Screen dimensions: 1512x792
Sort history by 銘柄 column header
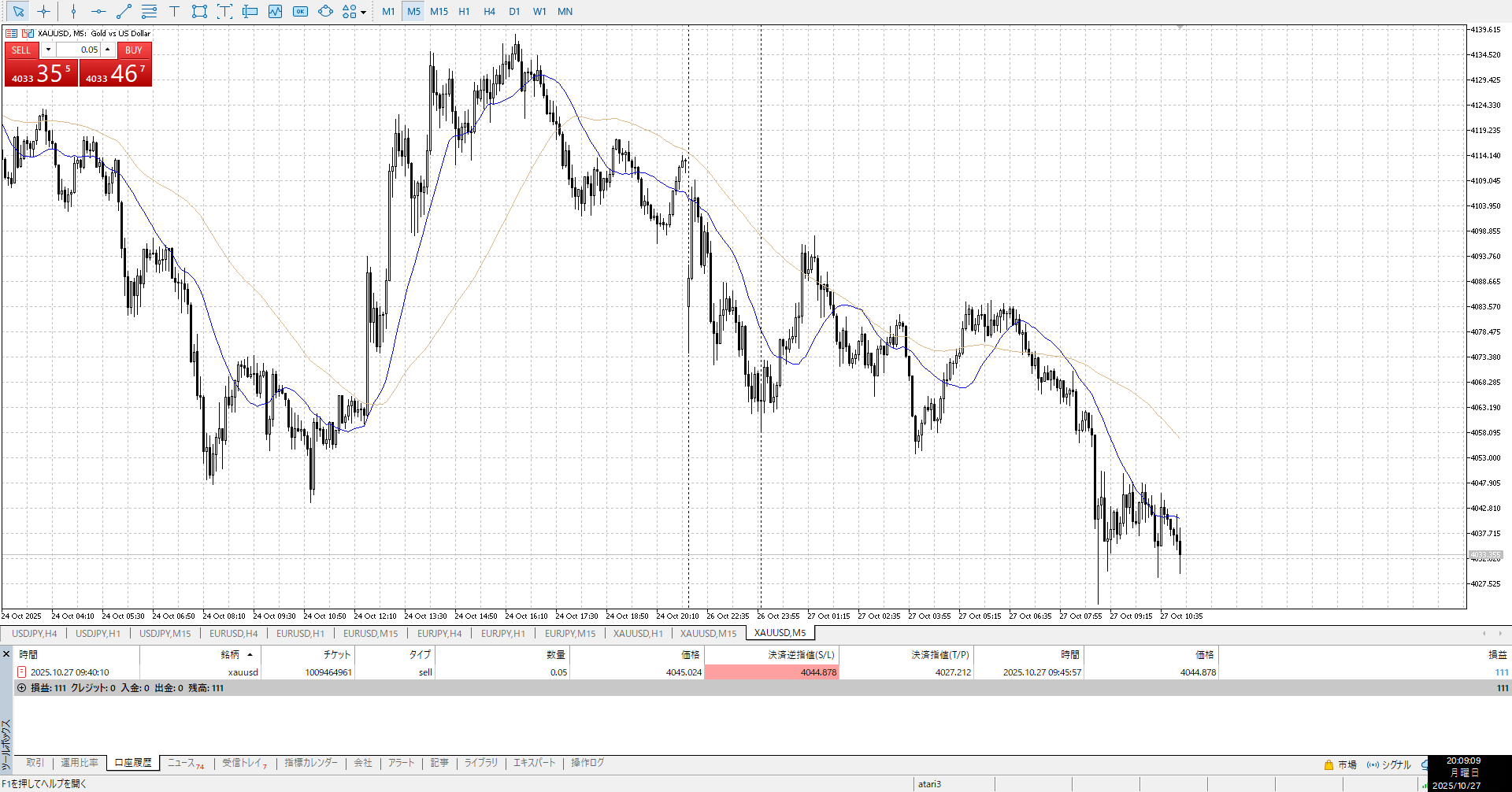230,654
